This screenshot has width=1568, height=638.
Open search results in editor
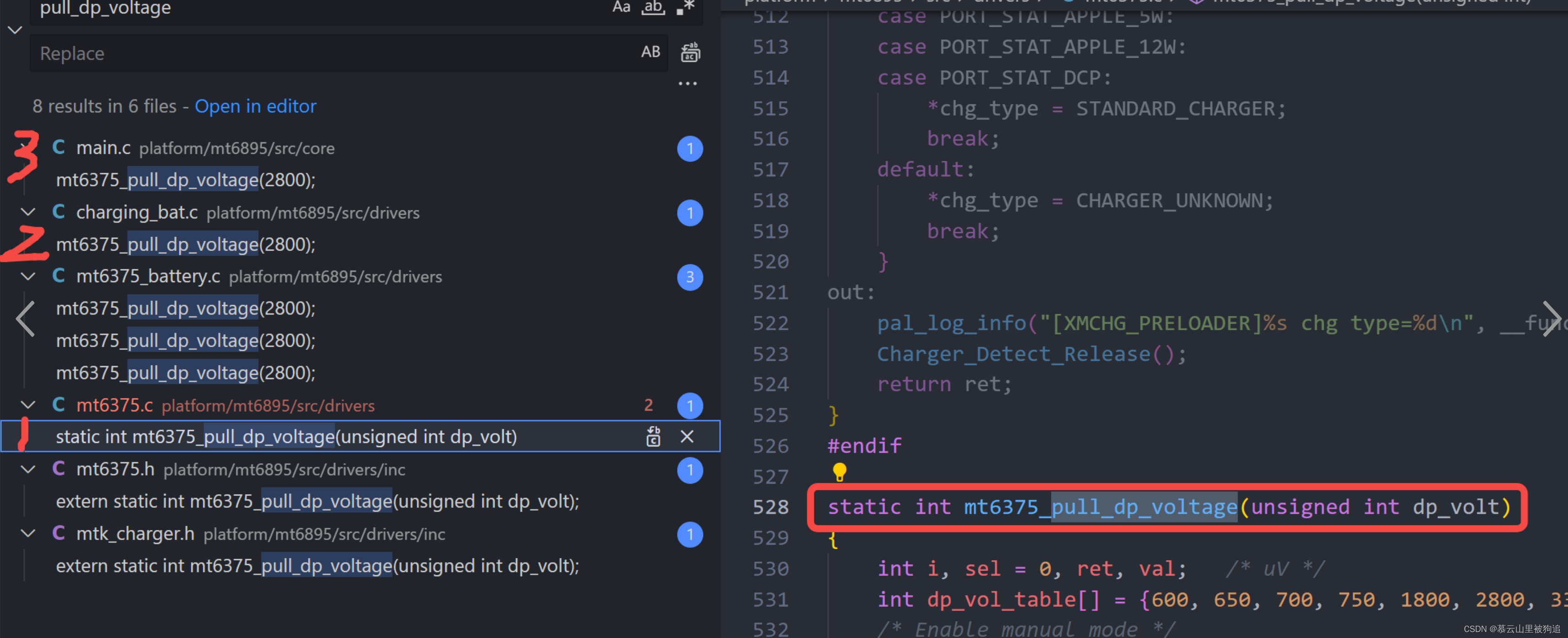click(256, 106)
